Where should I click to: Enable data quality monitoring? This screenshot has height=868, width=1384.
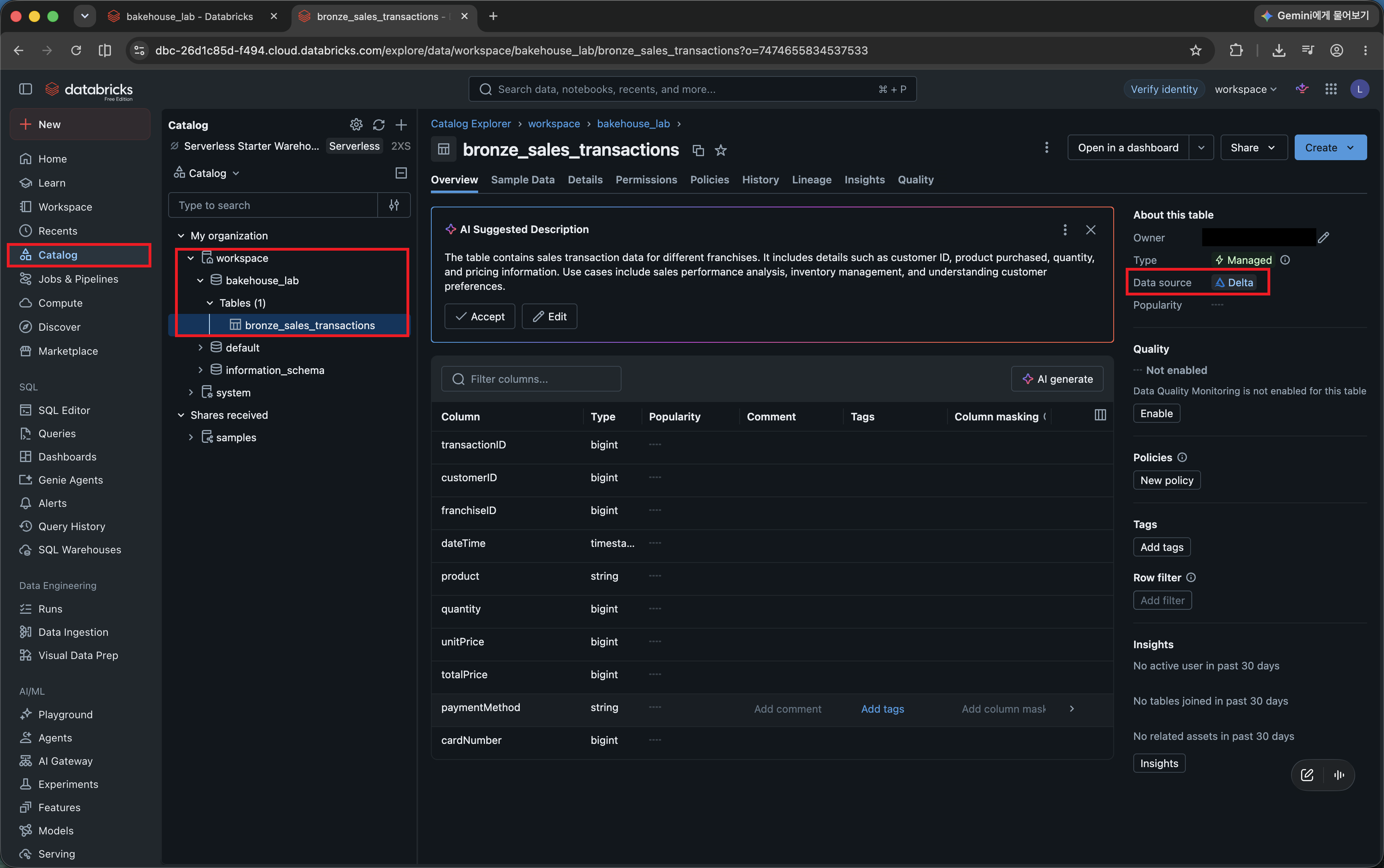[x=1156, y=413]
